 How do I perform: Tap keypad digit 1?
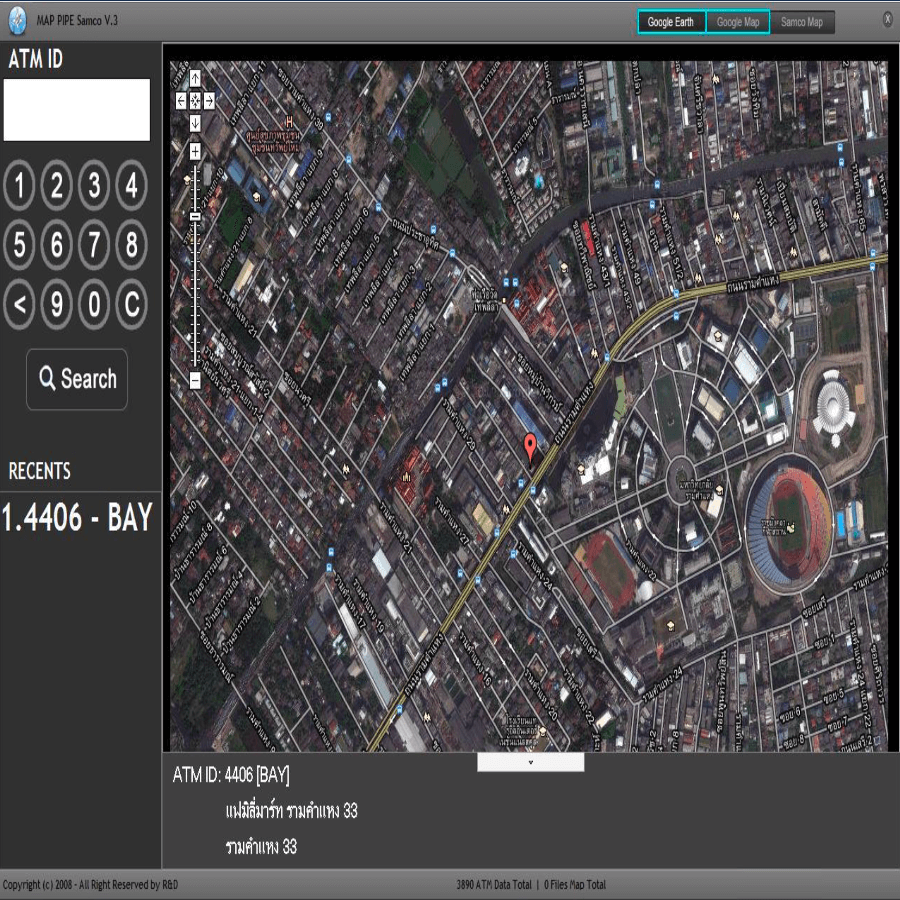pos(20,185)
